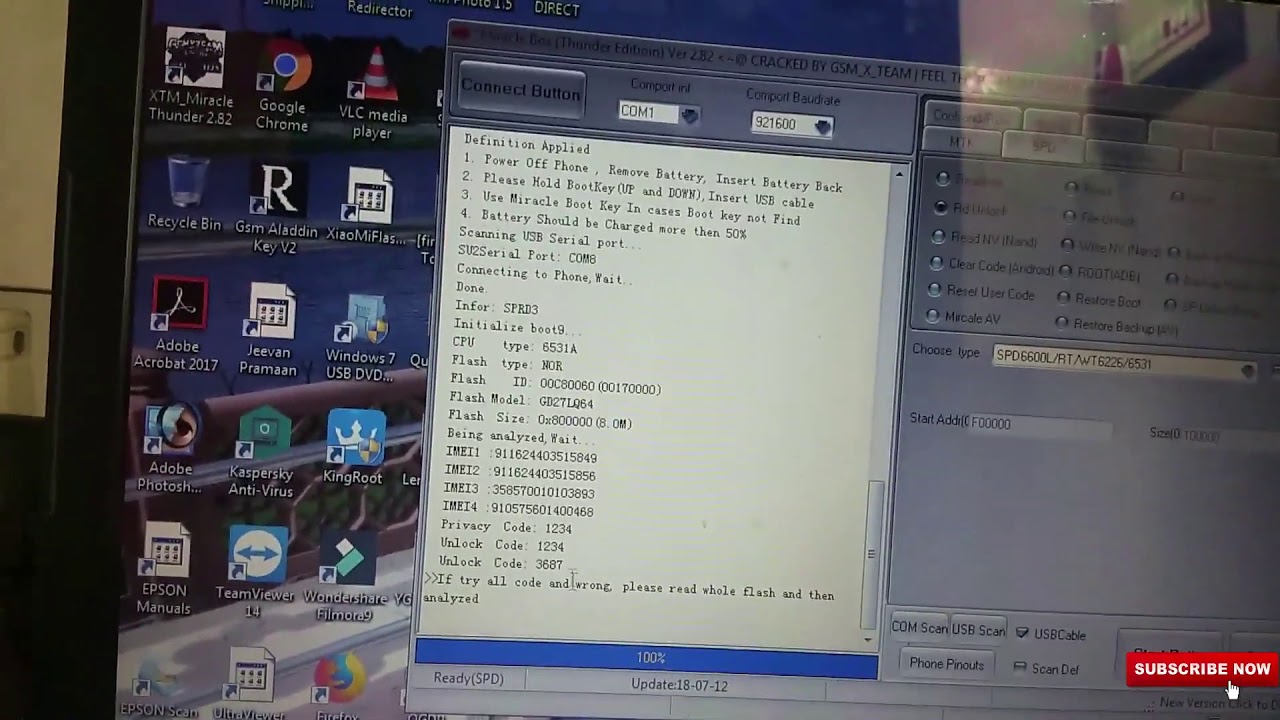Choose the Write NV (Nand) option
1280x720 pixels.
[1110, 249]
